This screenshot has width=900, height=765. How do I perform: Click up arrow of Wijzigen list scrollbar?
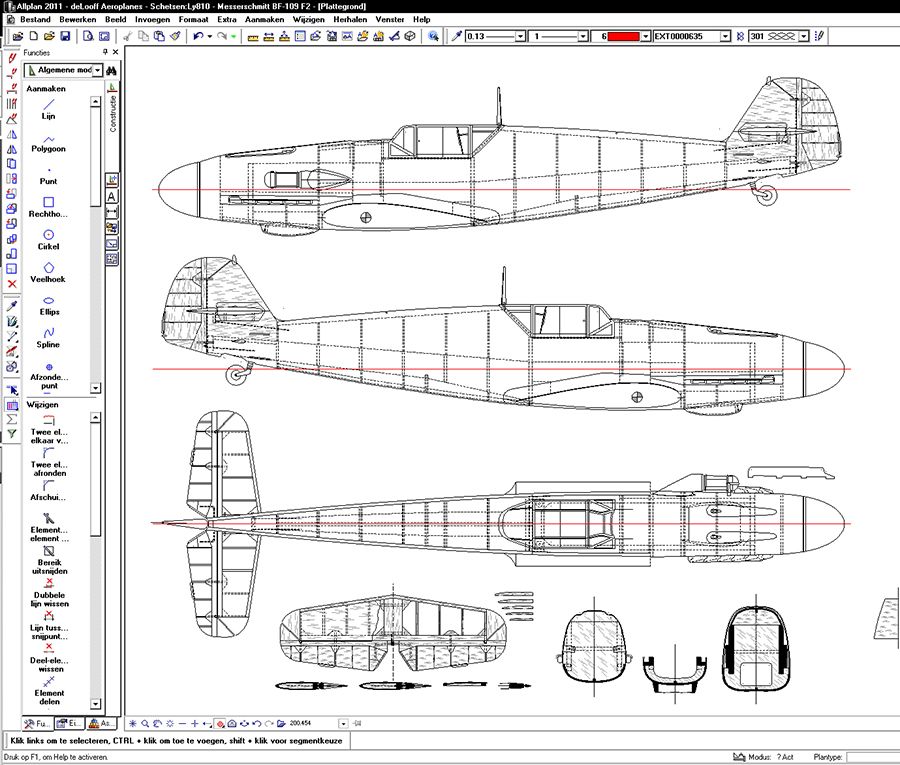tap(95, 417)
